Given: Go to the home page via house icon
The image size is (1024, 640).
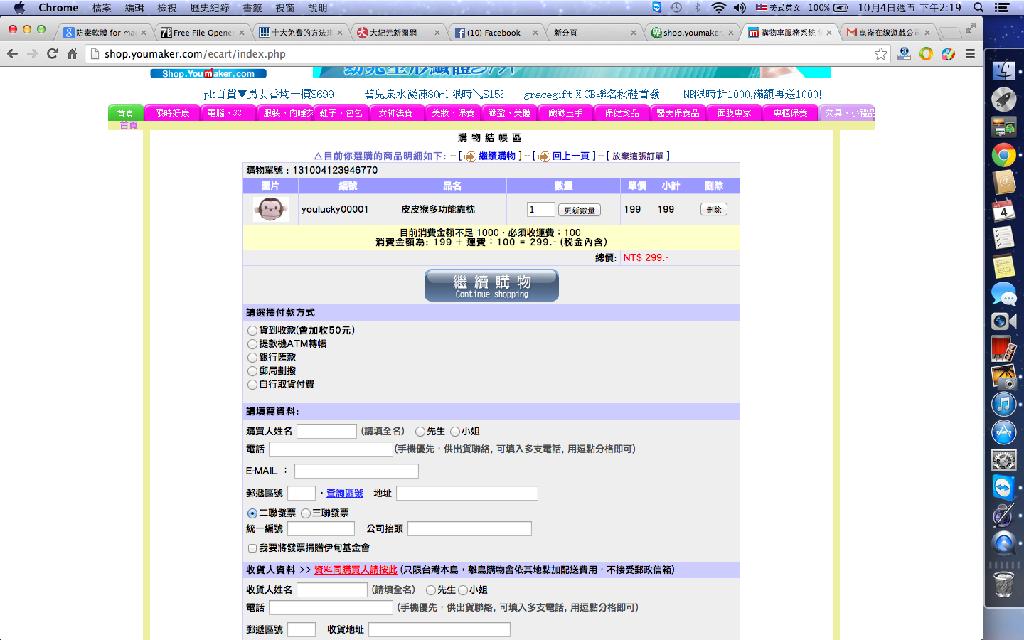Looking at the screenshot, I should coord(72,54).
